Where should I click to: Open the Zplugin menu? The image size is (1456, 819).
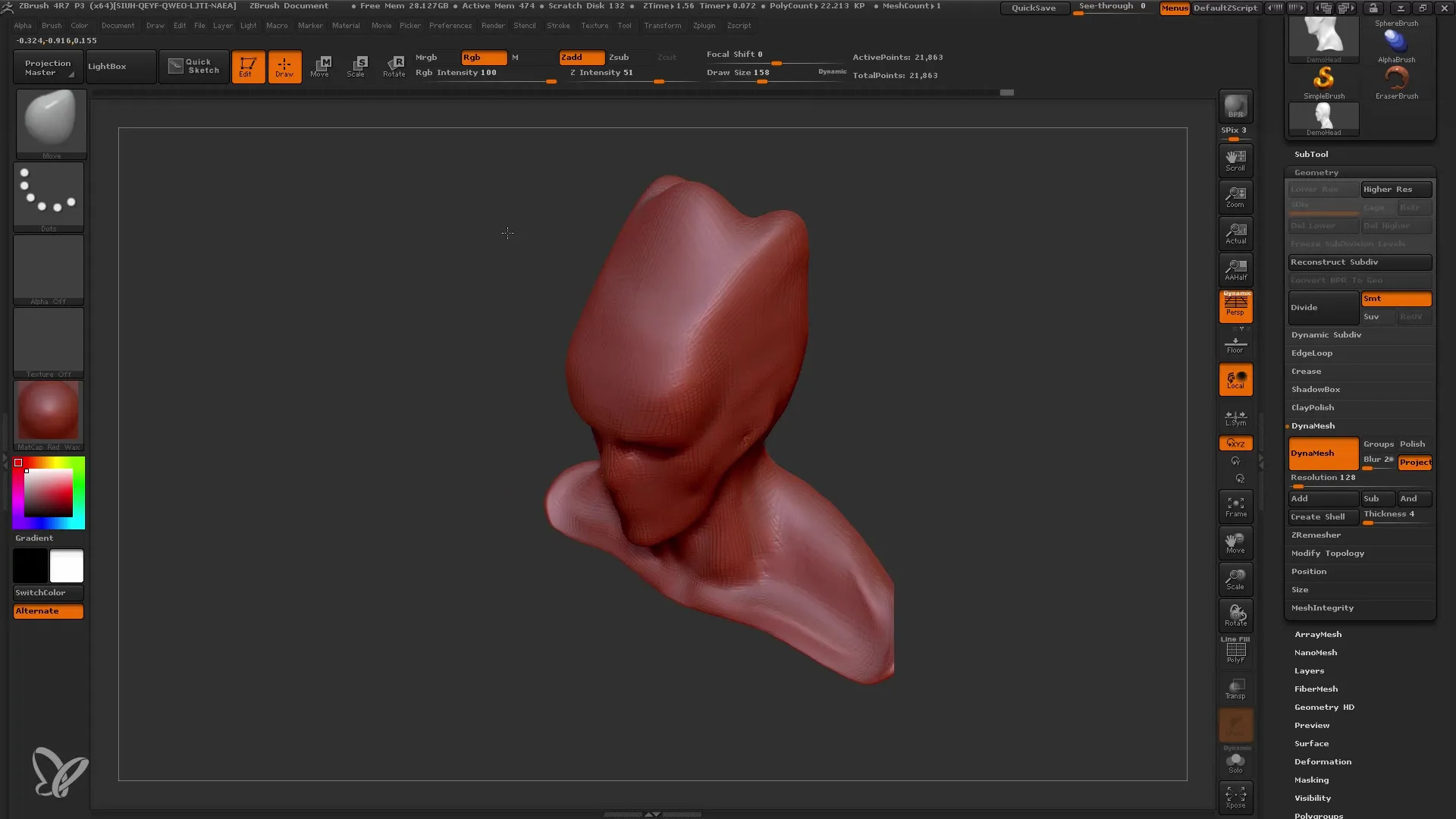tap(704, 26)
